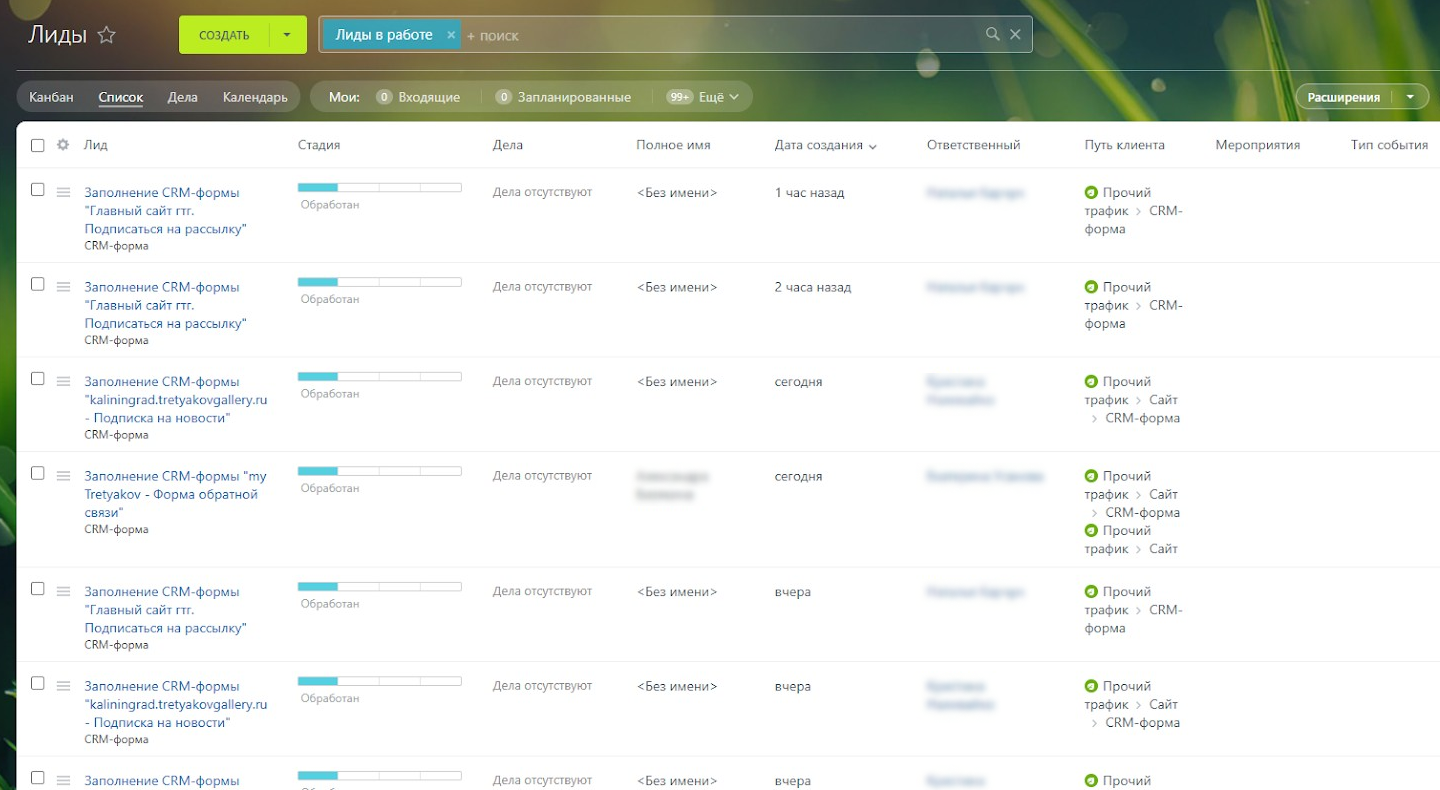Click "Дела отсутствуют" in 1 час назад row
This screenshot has width=1440, height=790.
click(x=543, y=192)
